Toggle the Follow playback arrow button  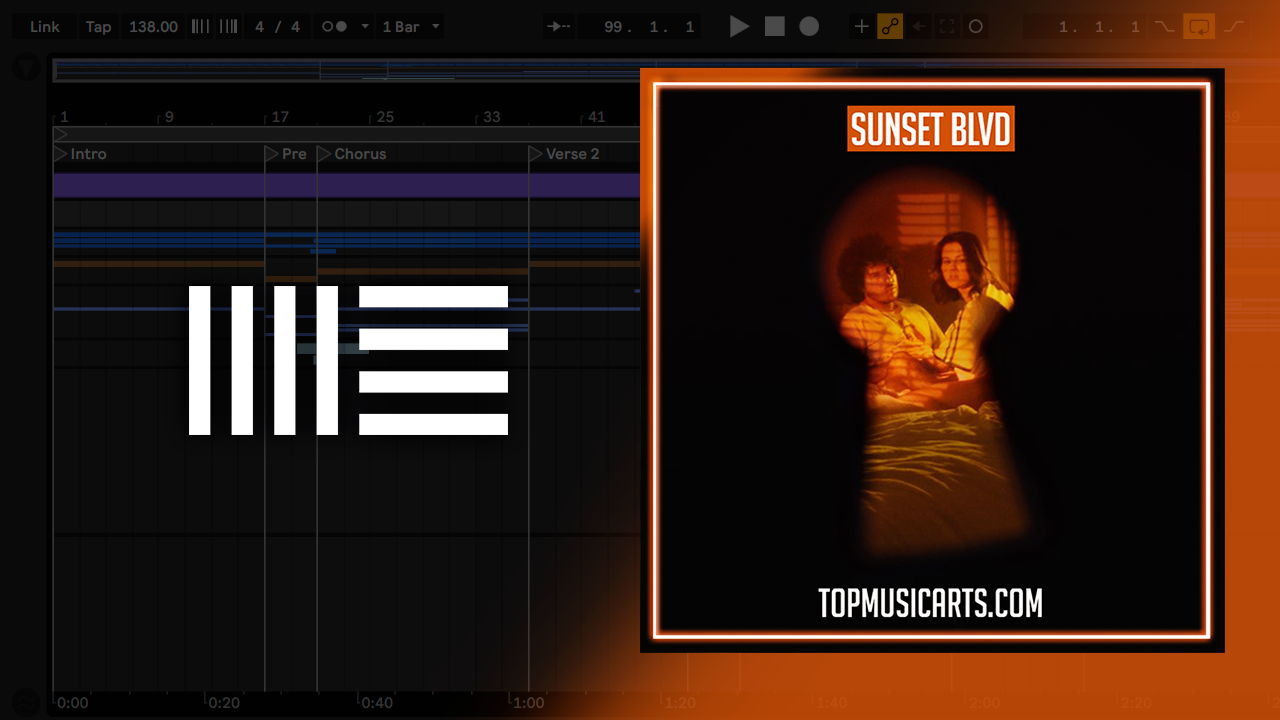(x=559, y=27)
